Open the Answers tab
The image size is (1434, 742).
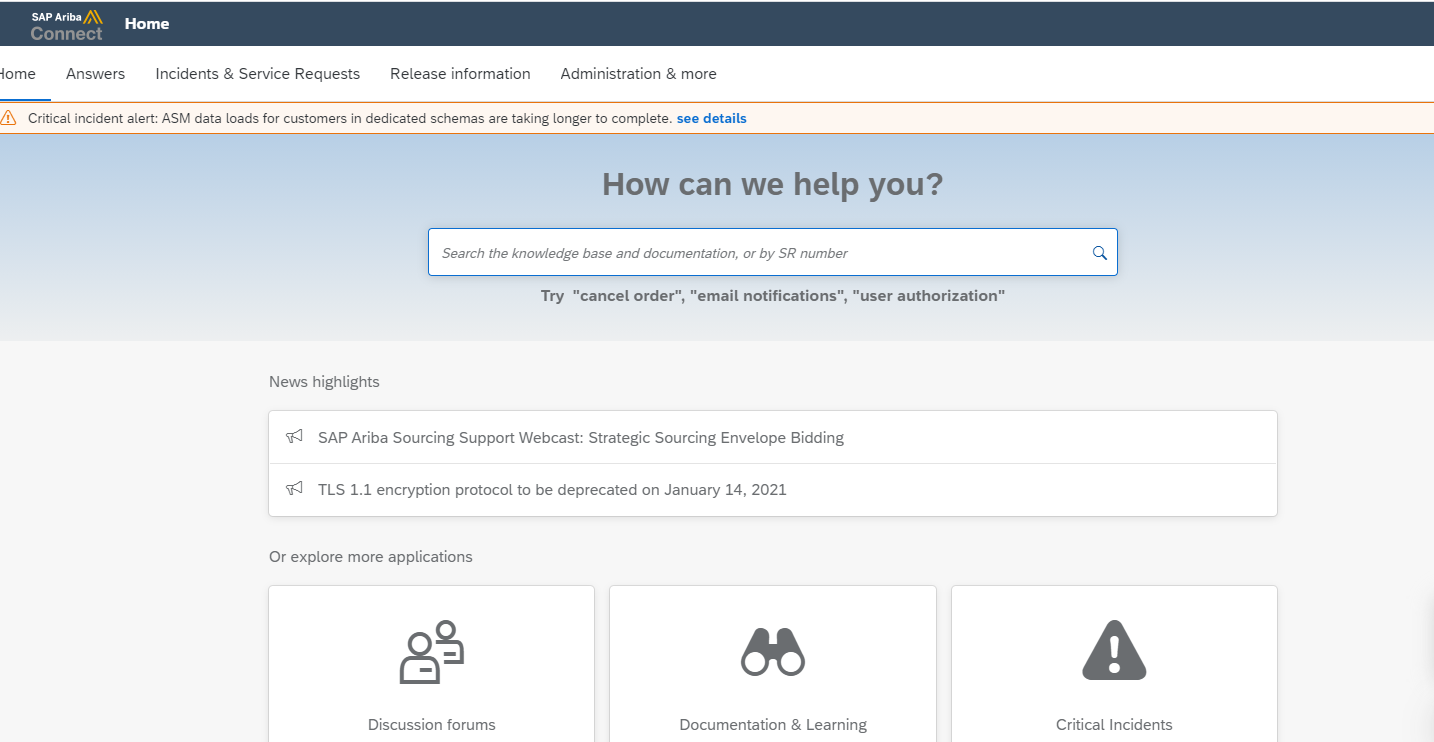coord(95,74)
